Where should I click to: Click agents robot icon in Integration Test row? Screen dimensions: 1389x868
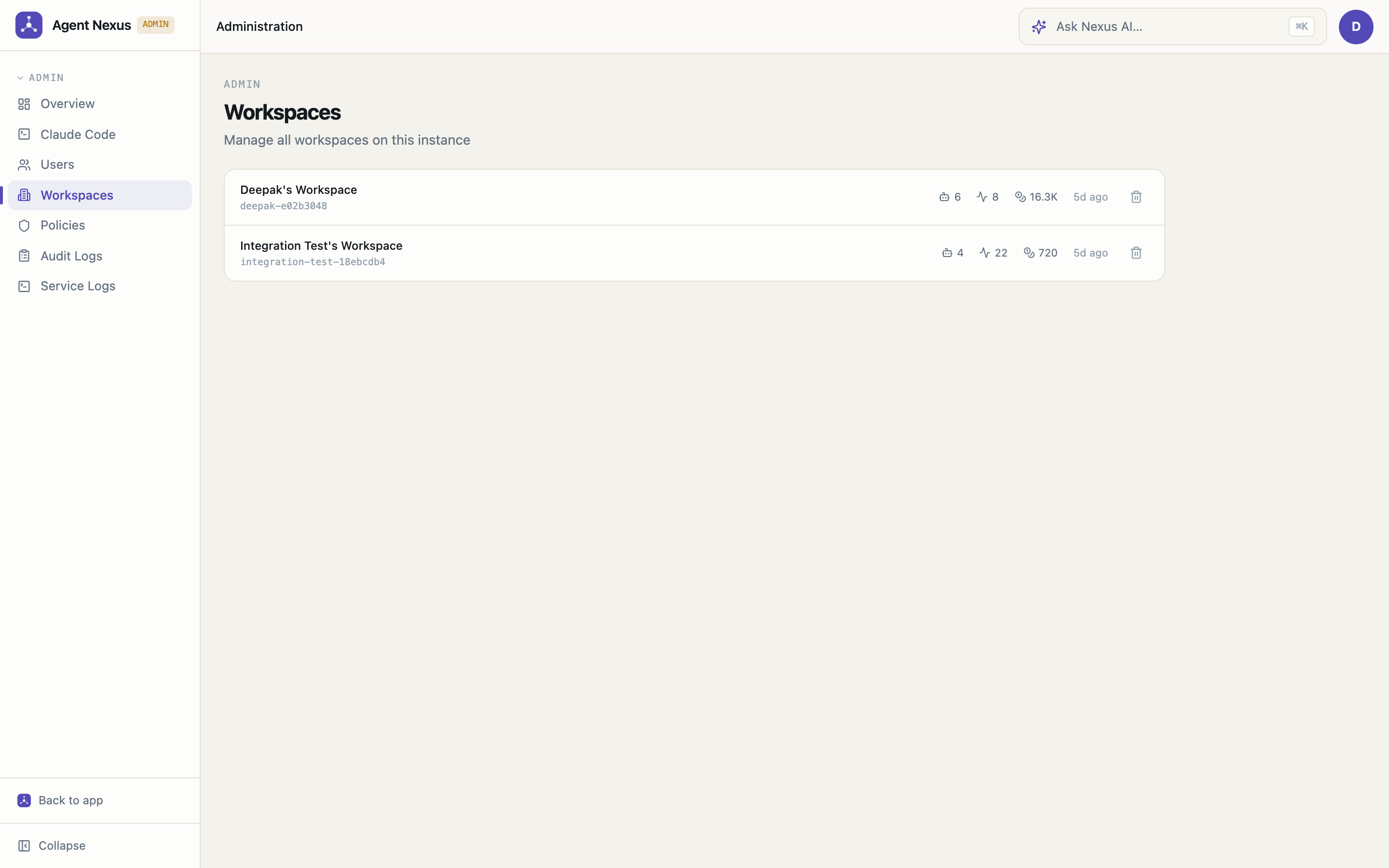tap(947, 253)
